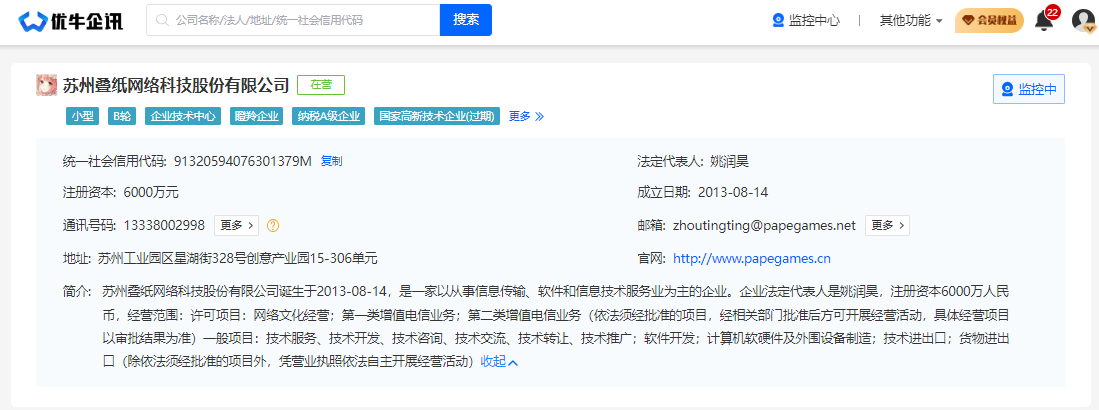Click the 小型 tag

pyautogui.click(x=82, y=116)
